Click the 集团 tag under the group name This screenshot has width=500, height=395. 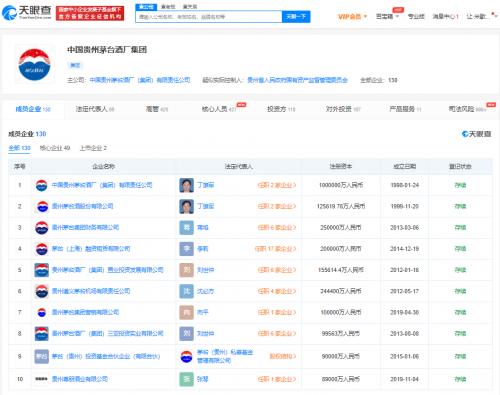(75, 65)
